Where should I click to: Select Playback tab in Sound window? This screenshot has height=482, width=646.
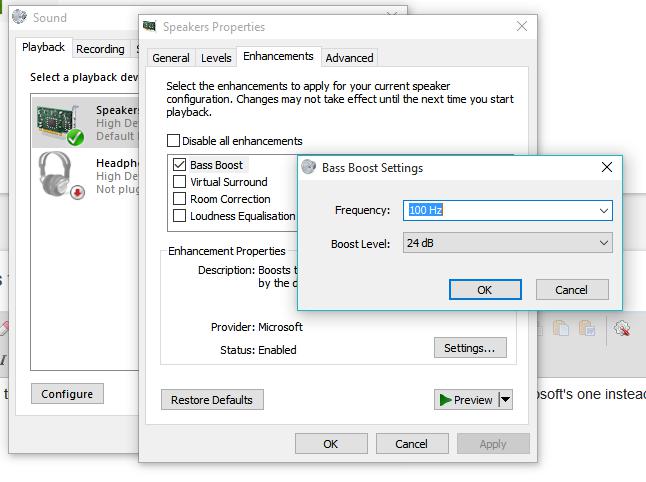[x=43, y=47]
